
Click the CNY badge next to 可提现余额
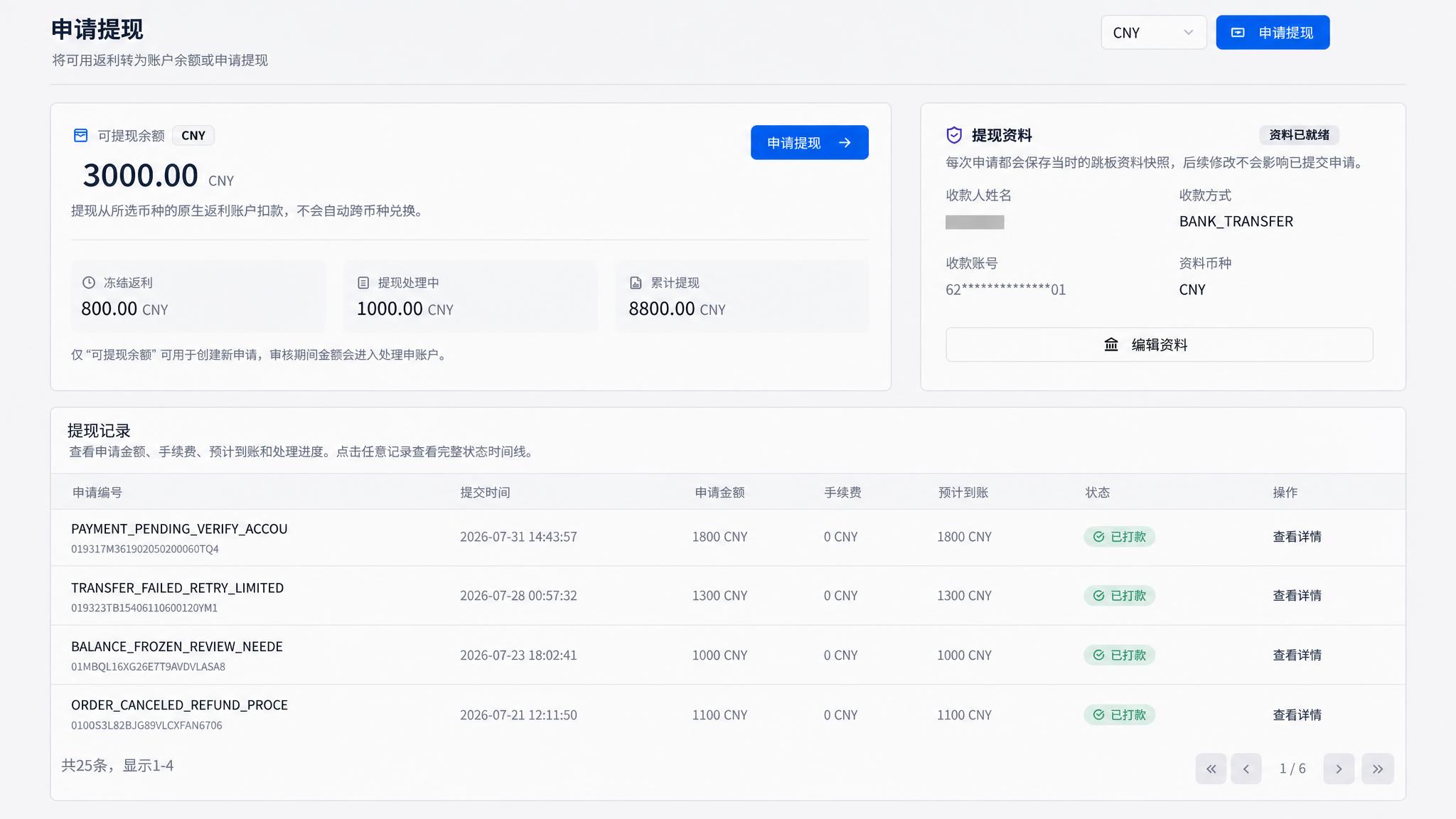[193, 136]
